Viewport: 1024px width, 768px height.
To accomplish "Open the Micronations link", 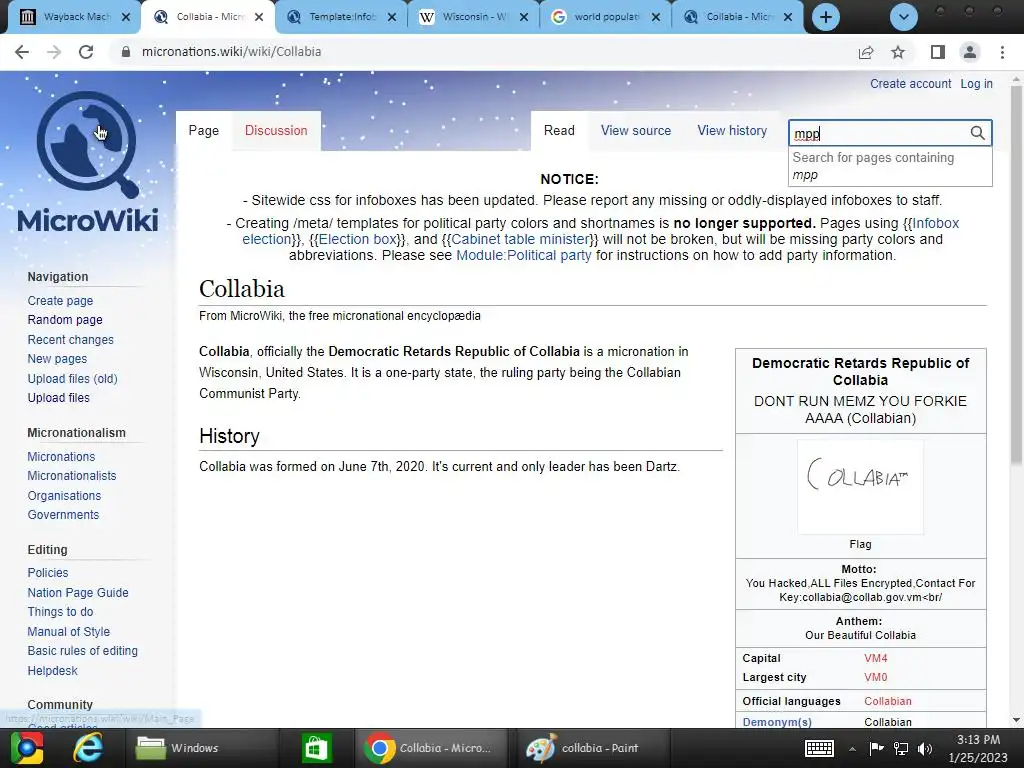I will point(61,456).
